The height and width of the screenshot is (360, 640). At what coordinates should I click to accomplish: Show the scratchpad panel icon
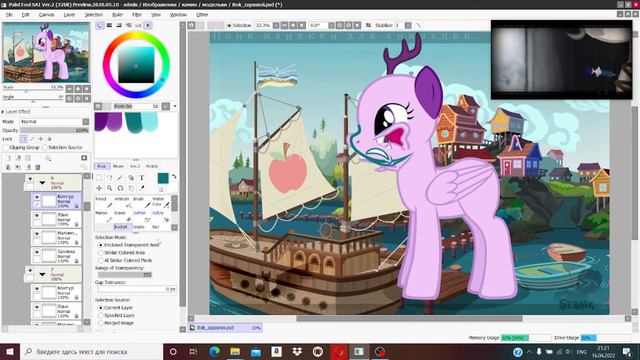[148, 25]
